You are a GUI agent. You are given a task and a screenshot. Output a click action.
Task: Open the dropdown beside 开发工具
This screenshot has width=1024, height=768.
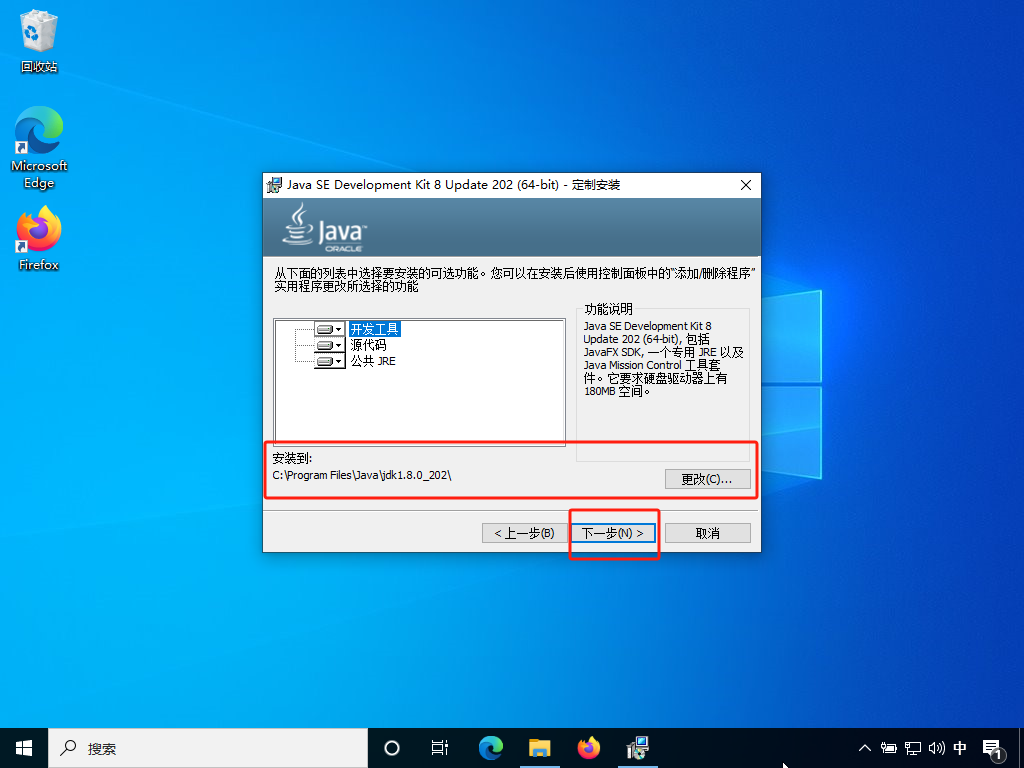coord(330,329)
